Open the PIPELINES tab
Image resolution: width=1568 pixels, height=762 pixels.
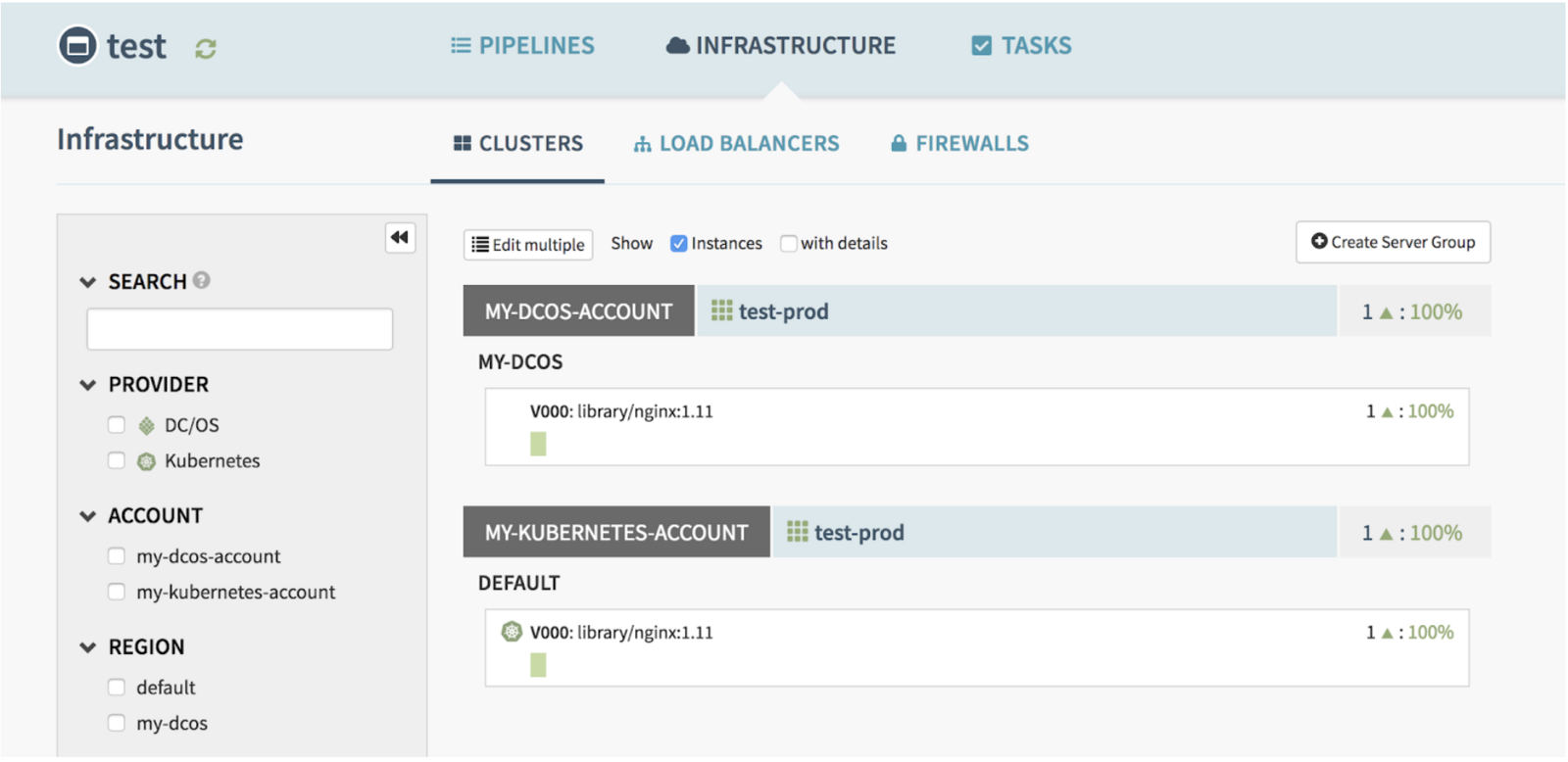coord(522,46)
